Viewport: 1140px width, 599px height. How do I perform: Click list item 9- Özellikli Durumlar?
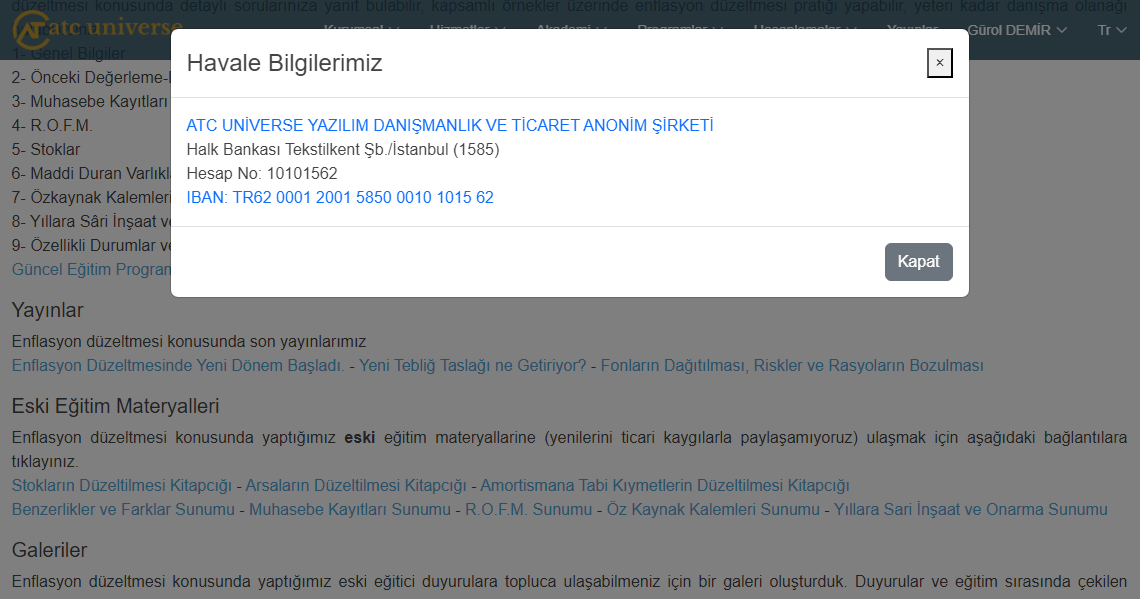coord(91,245)
